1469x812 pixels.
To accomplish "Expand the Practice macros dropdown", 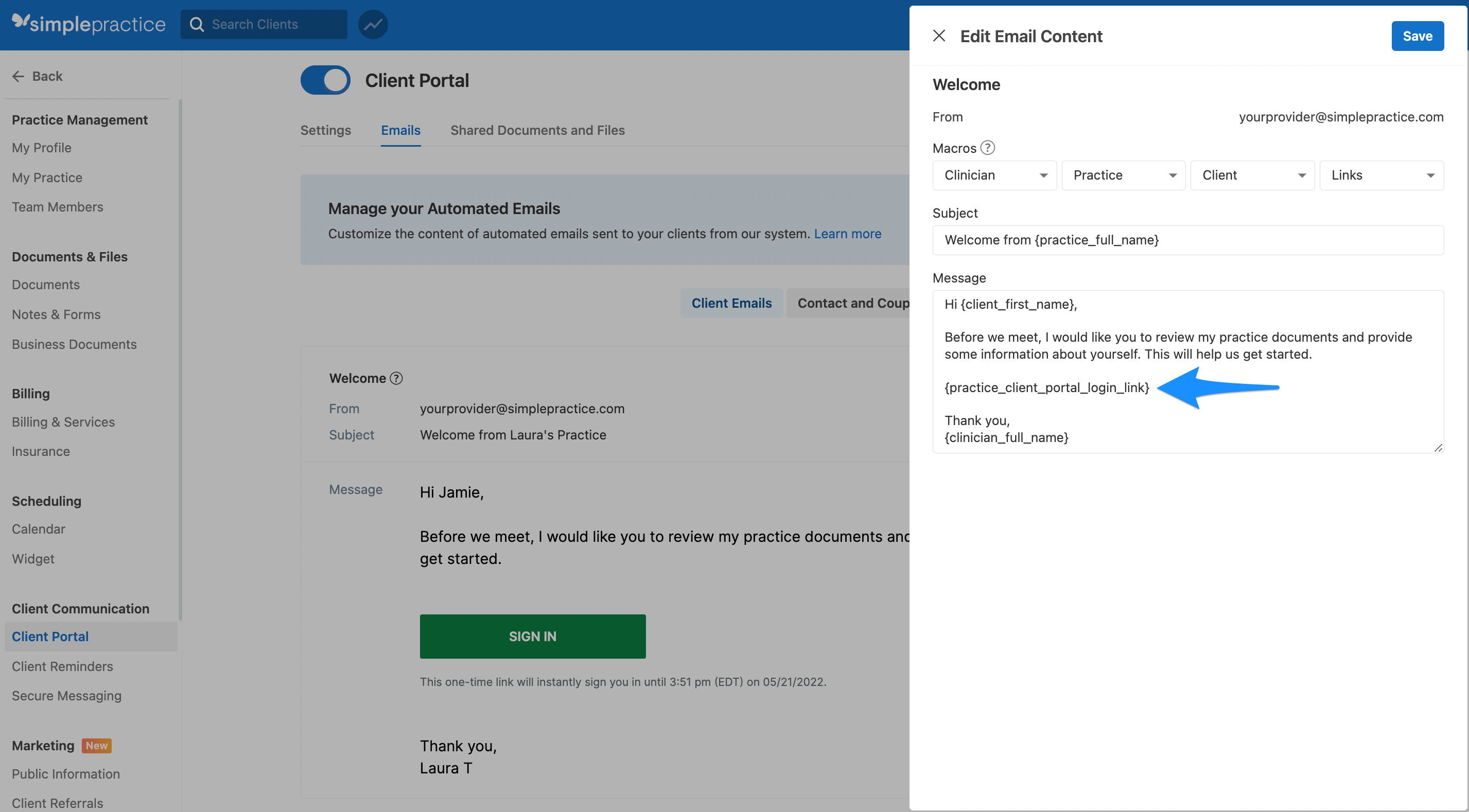I will click(x=1123, y=175).
